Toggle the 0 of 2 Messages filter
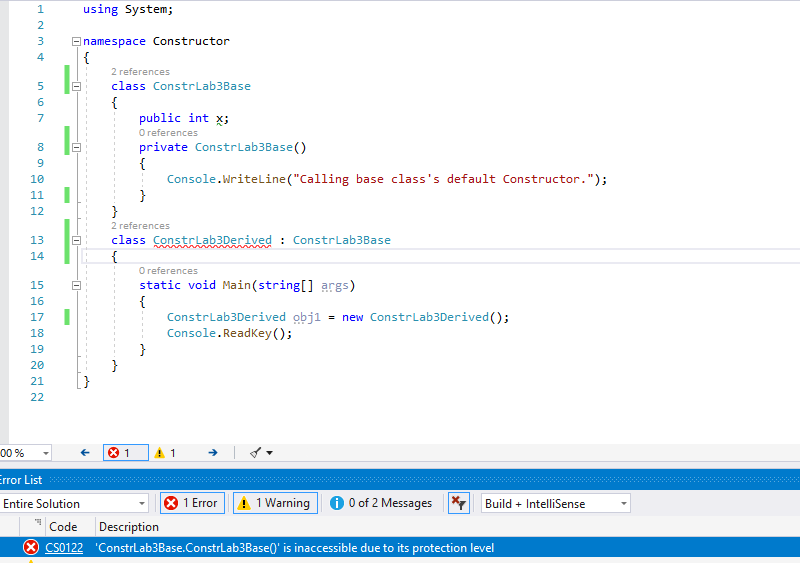This screenshot has height=563, width=800. pos(381,503)
